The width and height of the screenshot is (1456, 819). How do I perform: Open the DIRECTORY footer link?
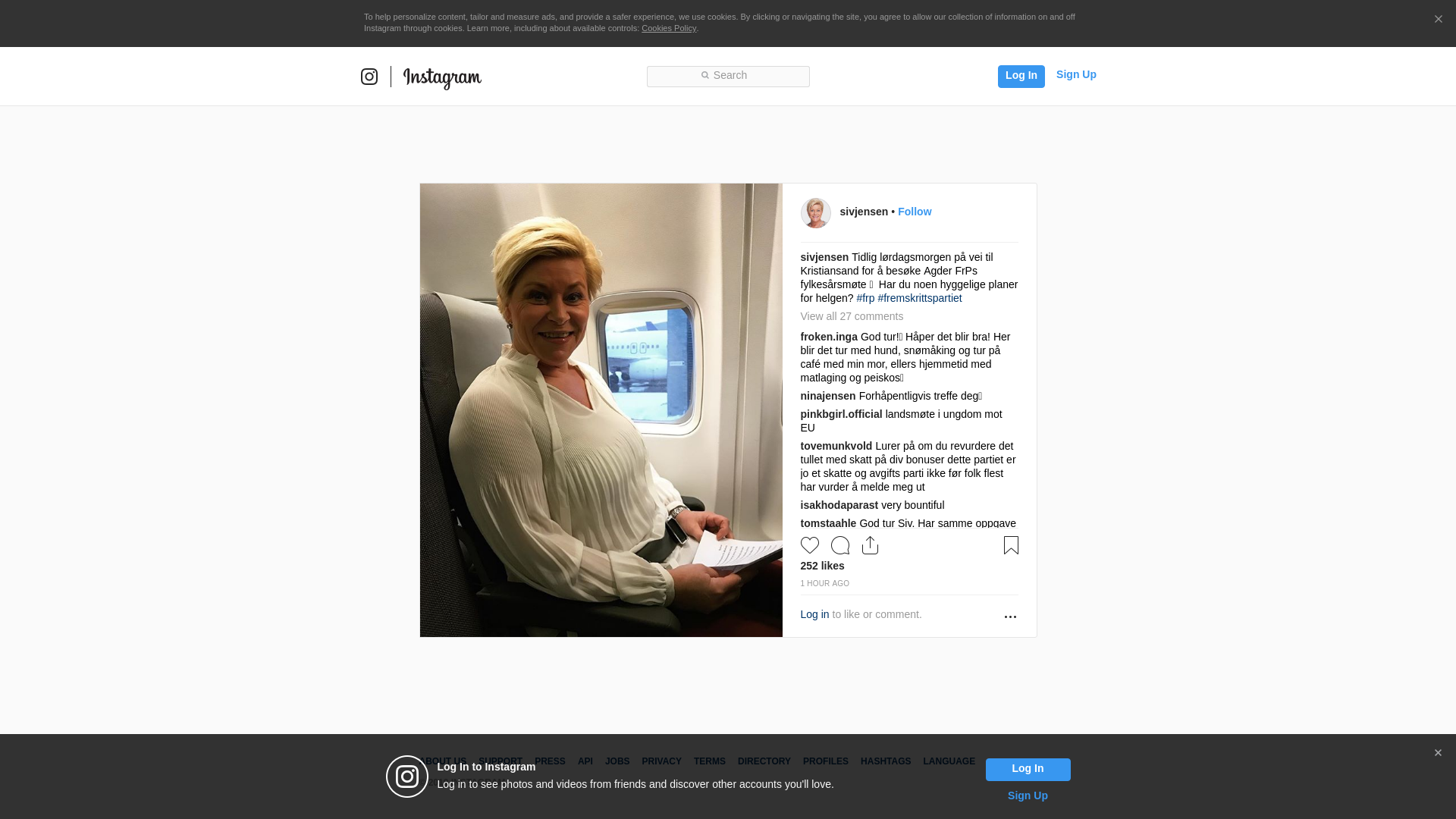tap(764, 761)
